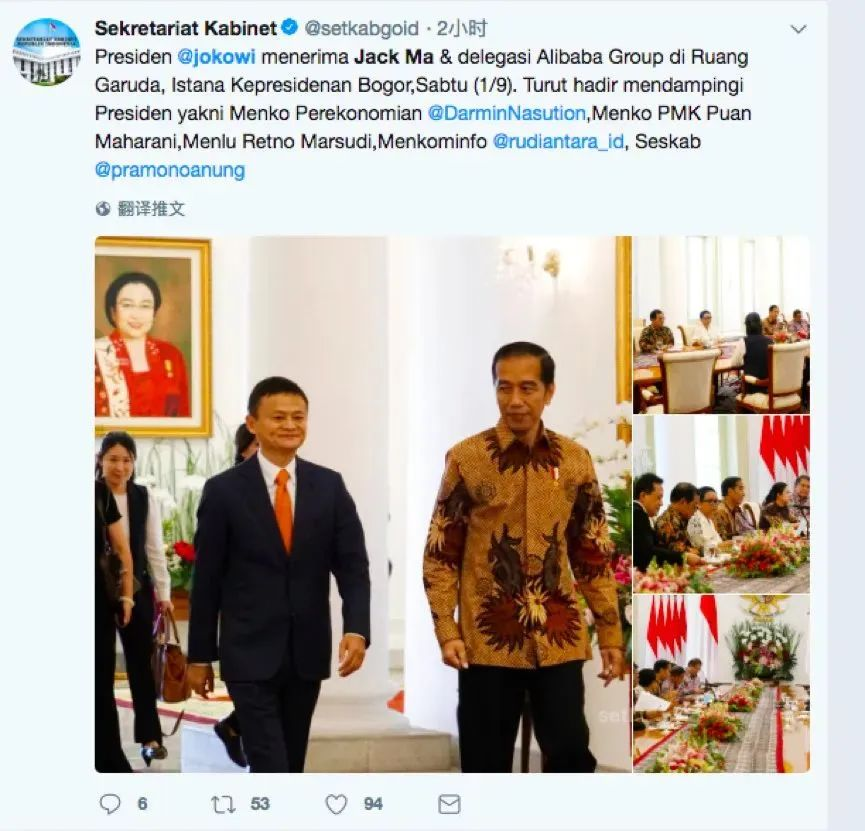Open the @jokowi mention link
The width and height of the screenshot is (865, 831).
coord(217,57)
